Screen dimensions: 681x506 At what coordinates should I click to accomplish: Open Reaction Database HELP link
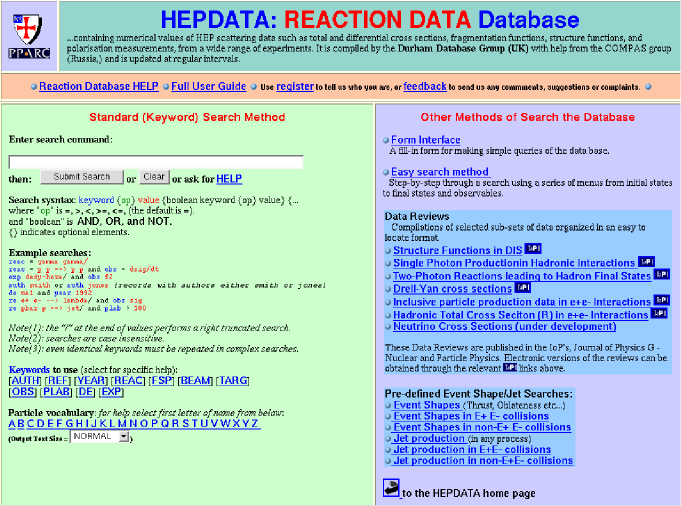pos(99,86)
